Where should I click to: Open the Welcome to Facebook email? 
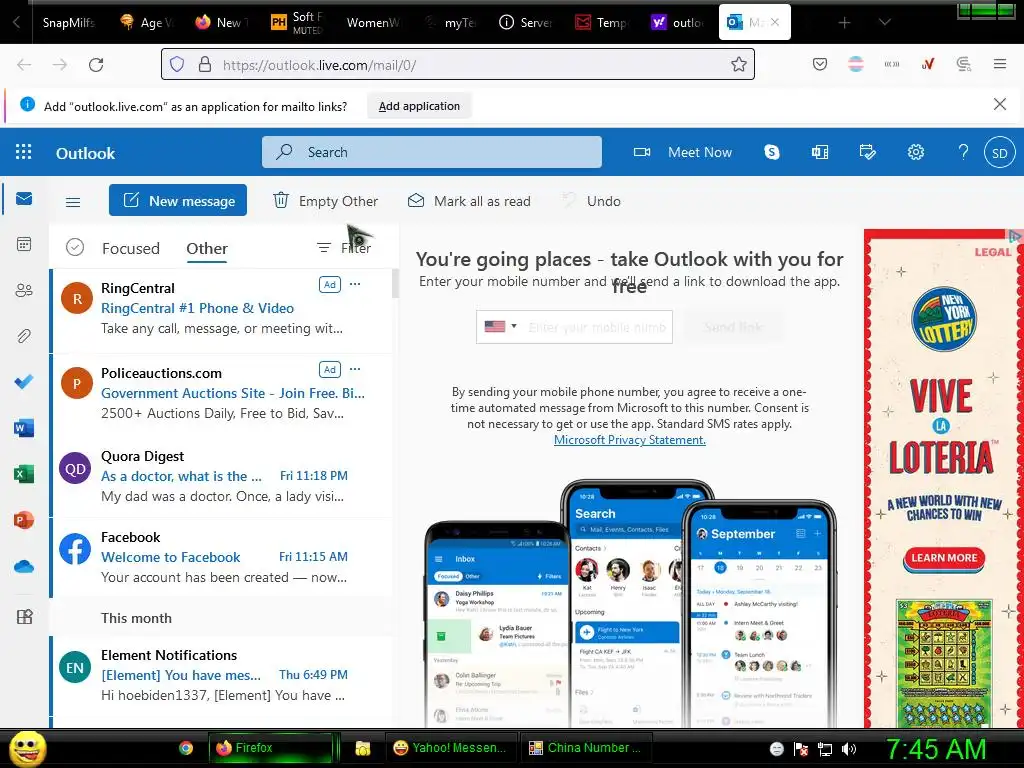point(221,557)
